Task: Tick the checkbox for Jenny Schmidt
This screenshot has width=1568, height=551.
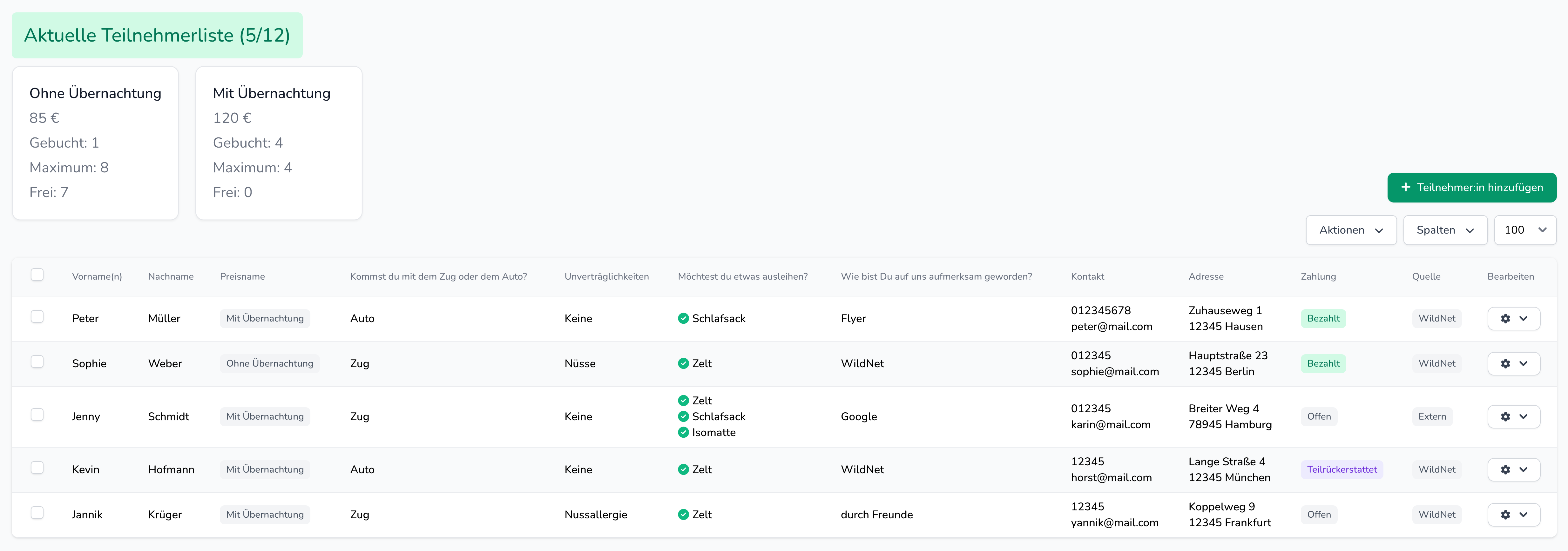Action: (x=37, y=415)
